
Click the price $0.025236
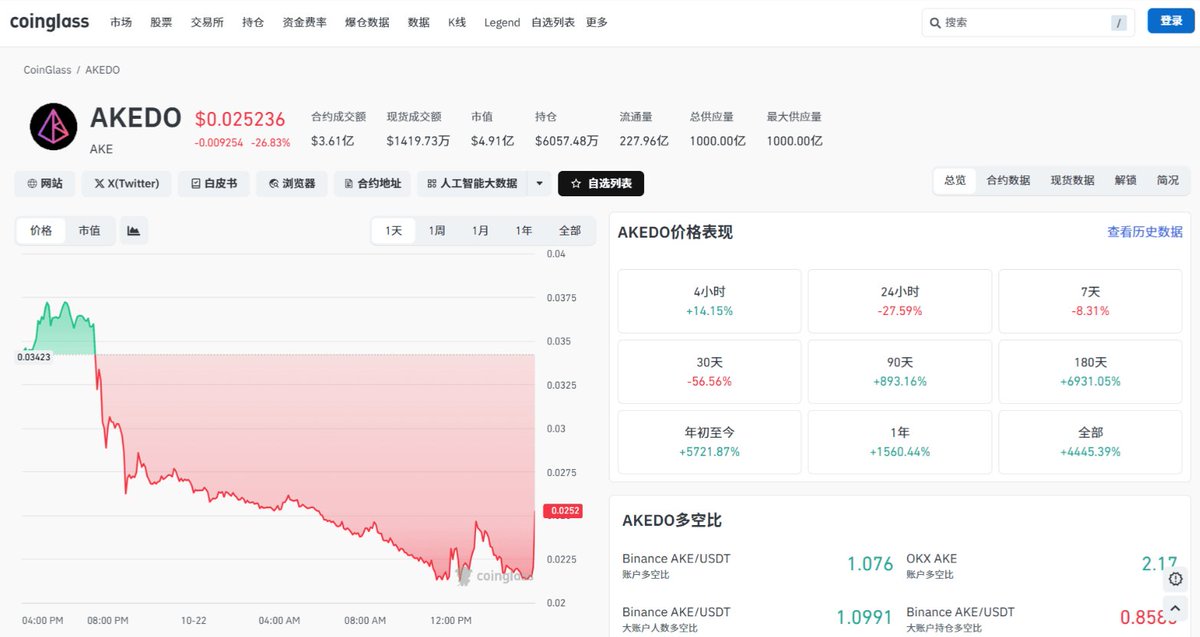(240, 119)
